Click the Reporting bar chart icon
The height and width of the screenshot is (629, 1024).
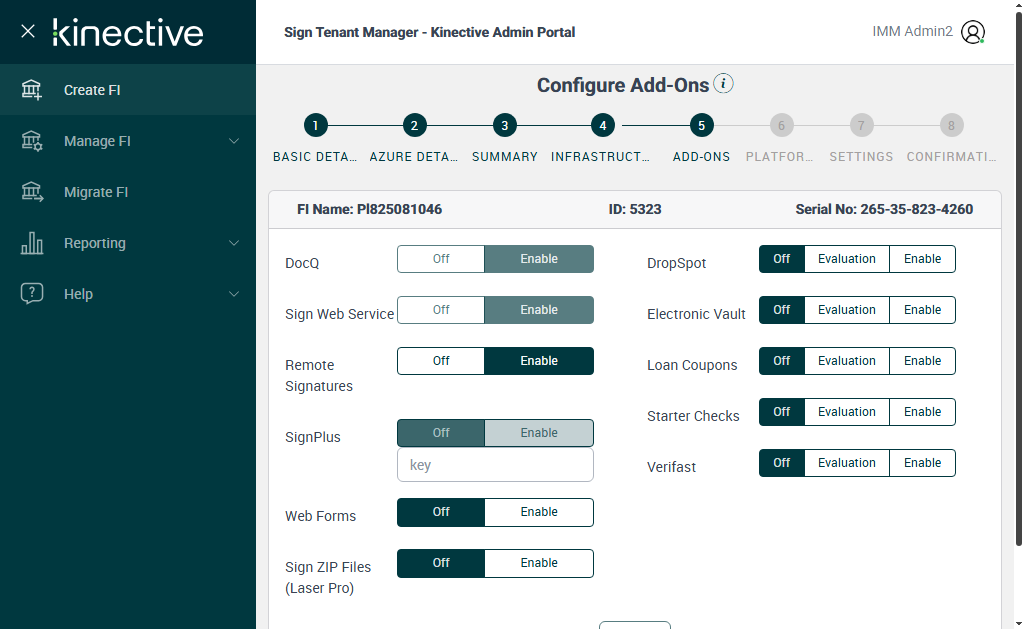pos(31,242)
